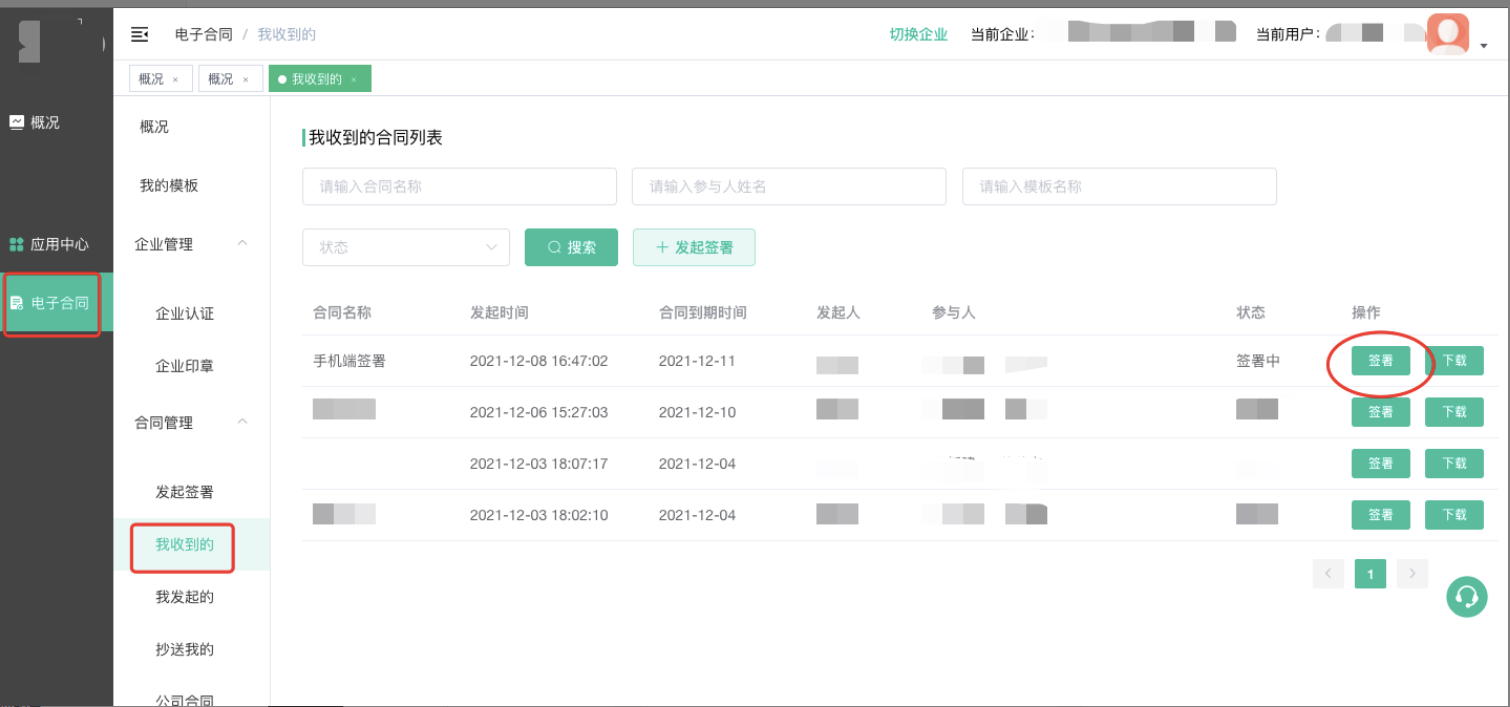The width and height of the screenshot is (1510, 707).
Task: Click 签署 for the 手机端签署 contract
Action: (x=1380, y=361)
